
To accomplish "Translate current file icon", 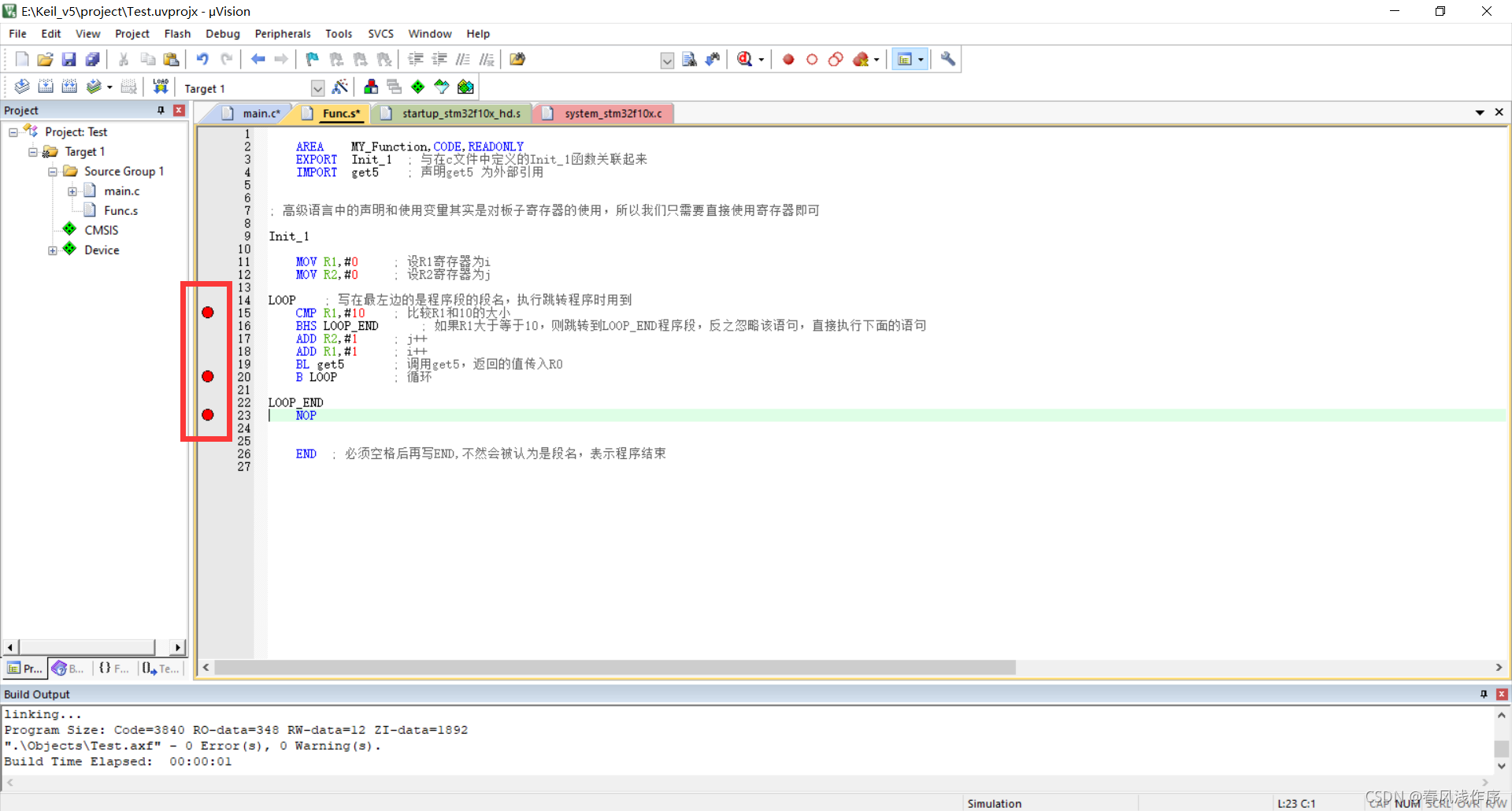I will coord(22,87).
